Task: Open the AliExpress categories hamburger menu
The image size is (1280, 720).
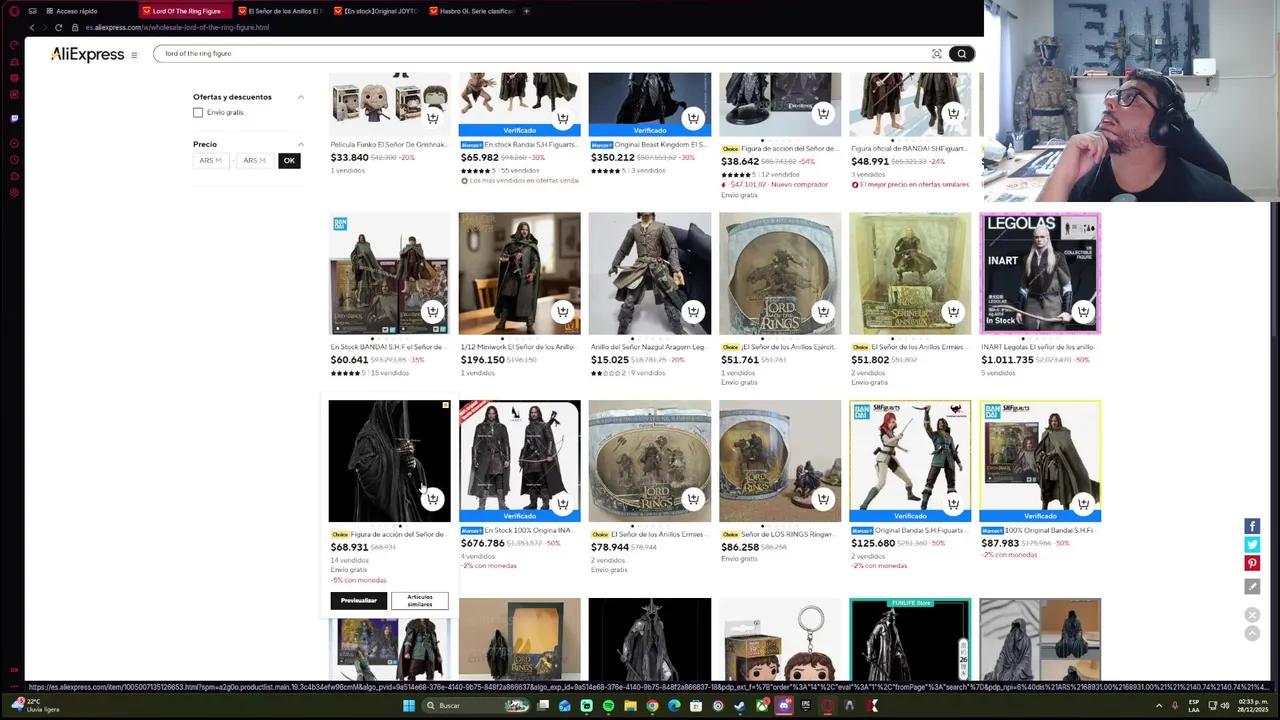Action: pyautogui.click(x=134, y=55)
